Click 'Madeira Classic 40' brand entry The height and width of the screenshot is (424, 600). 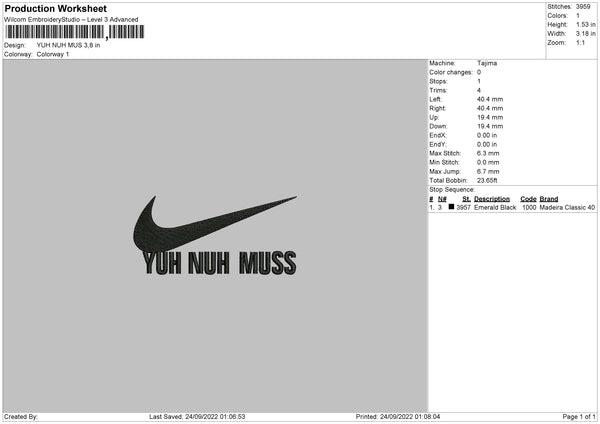pyautogui.click(x=567, y=207)
